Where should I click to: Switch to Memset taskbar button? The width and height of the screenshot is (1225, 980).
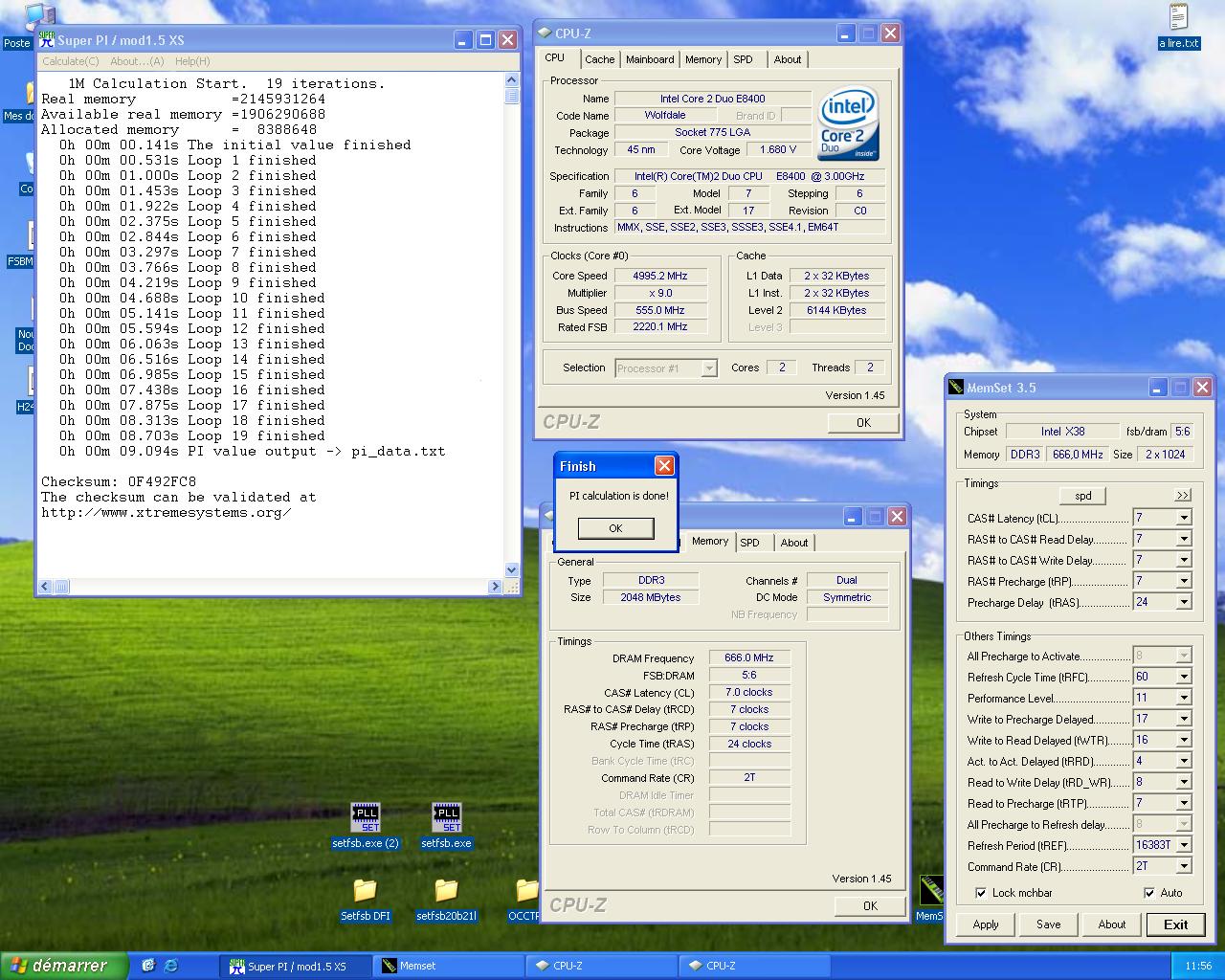coord(449,966)
